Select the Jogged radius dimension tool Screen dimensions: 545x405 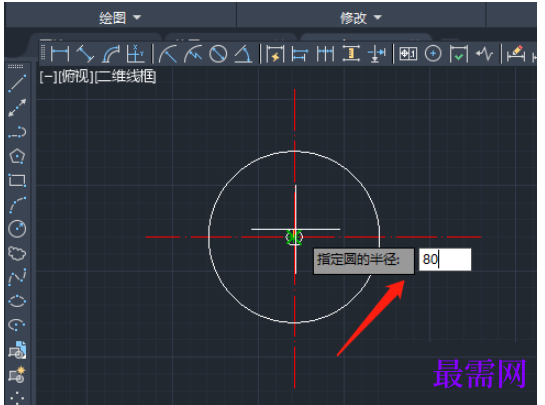click(193, 54)
